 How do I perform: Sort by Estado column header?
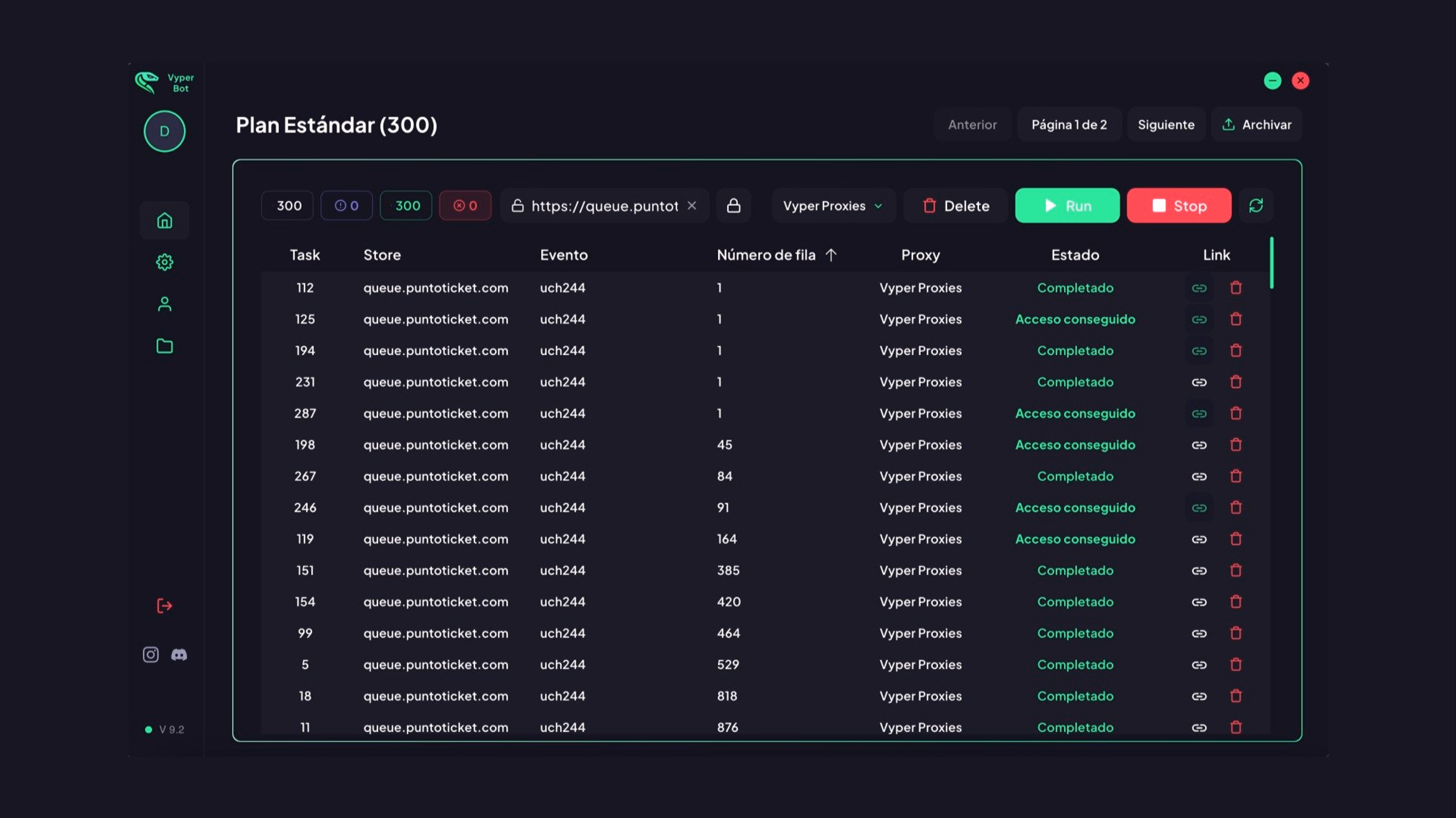[x=1075, y=255]
